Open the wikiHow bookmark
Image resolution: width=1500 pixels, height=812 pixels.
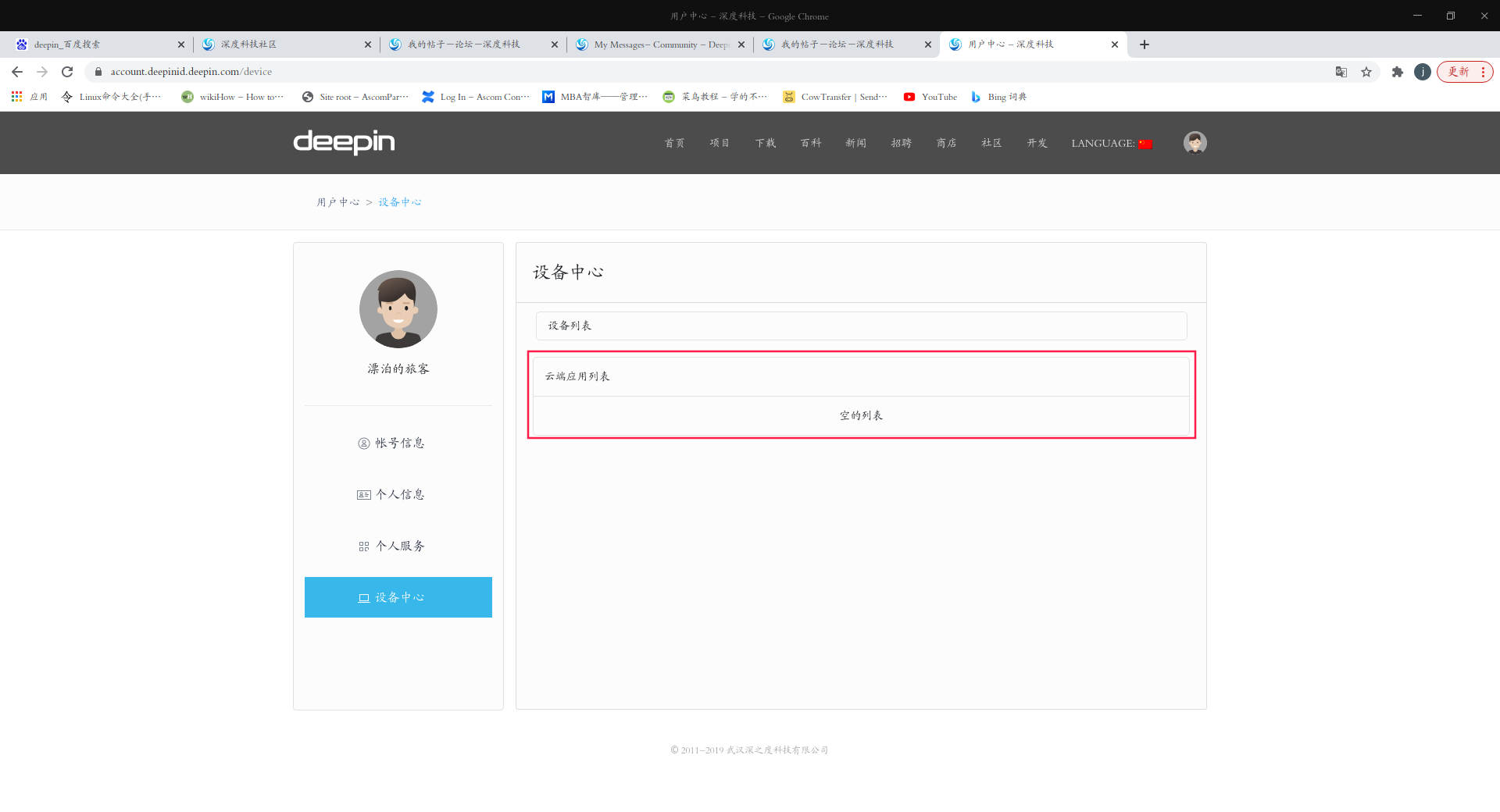(232, 97)
